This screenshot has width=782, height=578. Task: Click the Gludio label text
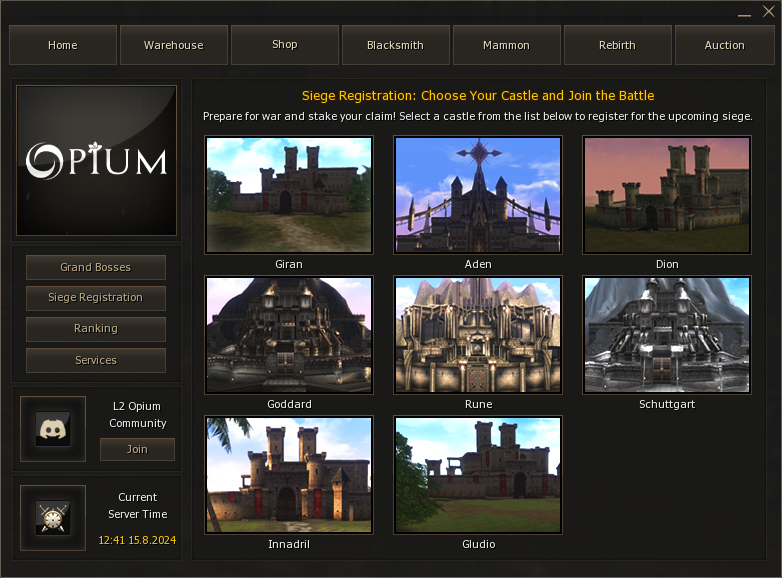point(478,545)
